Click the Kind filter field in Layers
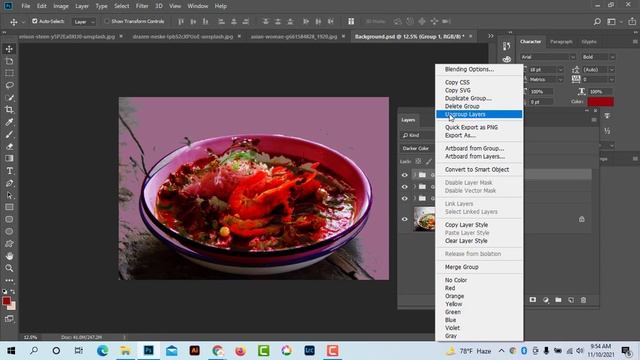This screenshot has width=640, height=360. (417, 135)
